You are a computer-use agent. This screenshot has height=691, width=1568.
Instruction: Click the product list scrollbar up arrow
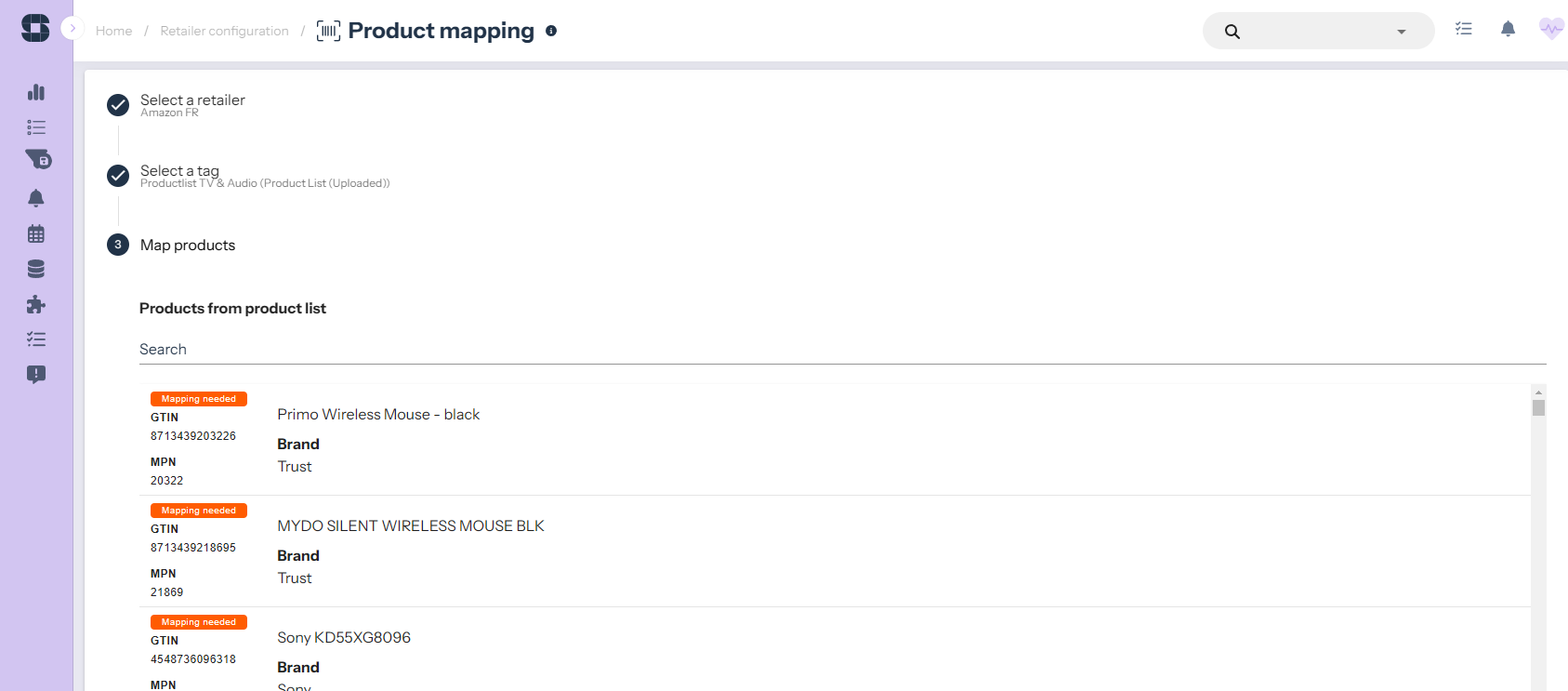1538,392
